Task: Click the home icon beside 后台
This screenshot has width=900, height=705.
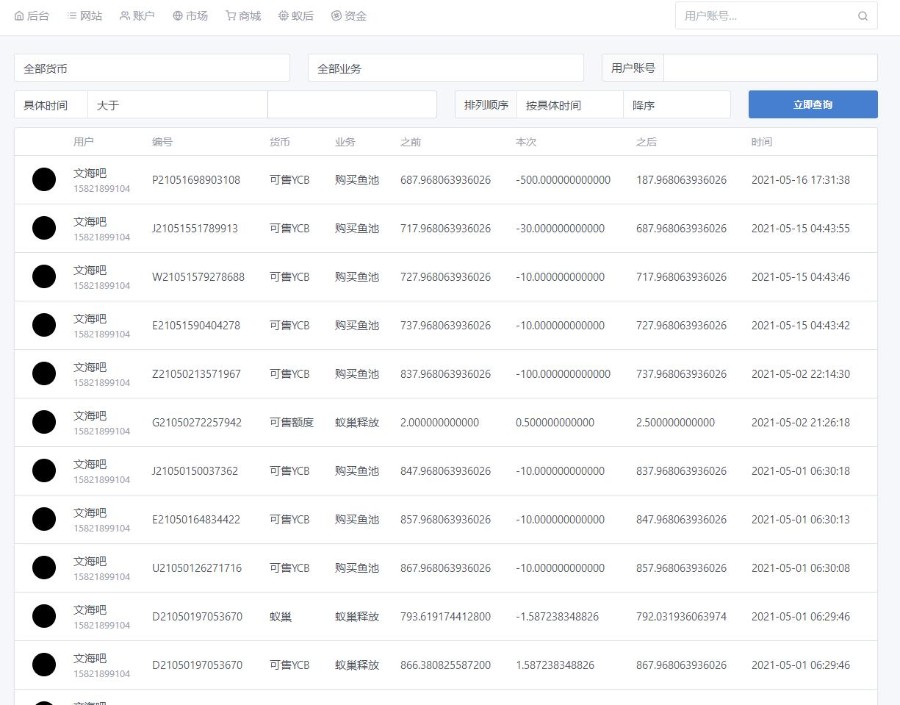Action: (x=19, y=16)
